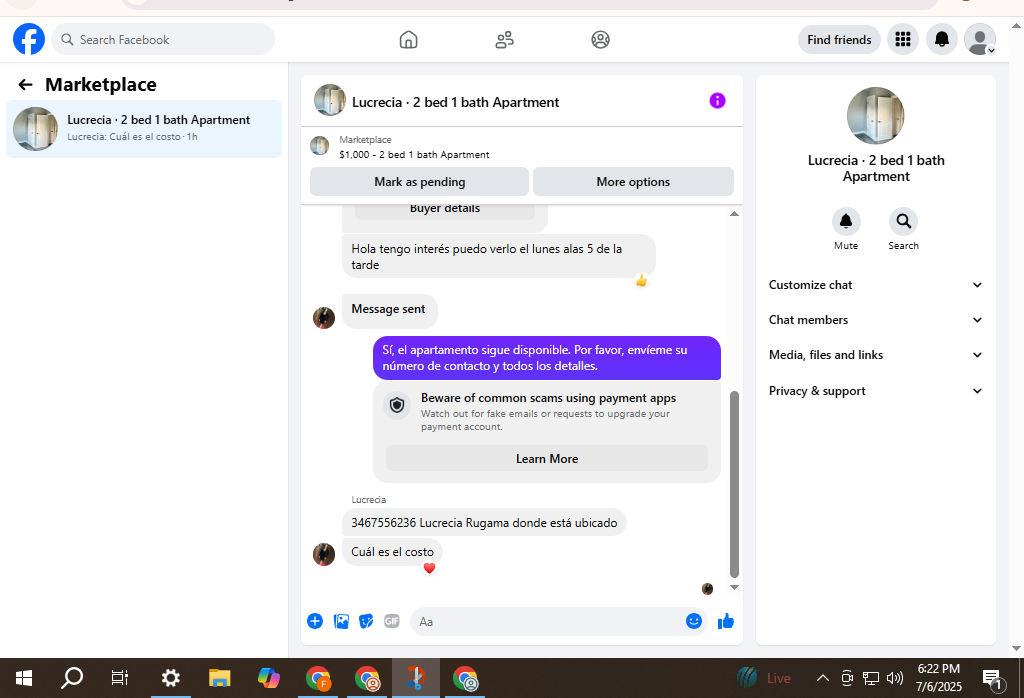Viewport: 1024px width, 698px height.
Task: Open the emoji picker smiley
Action: coord(694,621)
